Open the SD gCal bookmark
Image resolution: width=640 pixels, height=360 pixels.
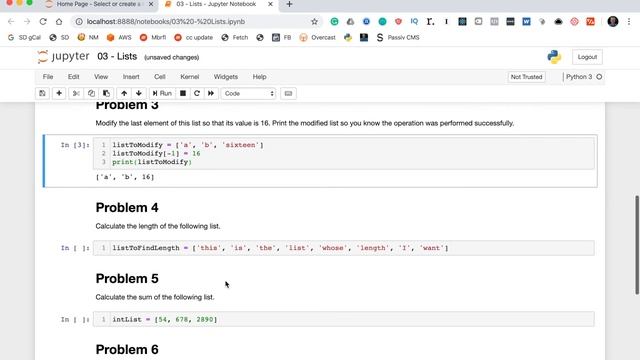coord(24,38)
